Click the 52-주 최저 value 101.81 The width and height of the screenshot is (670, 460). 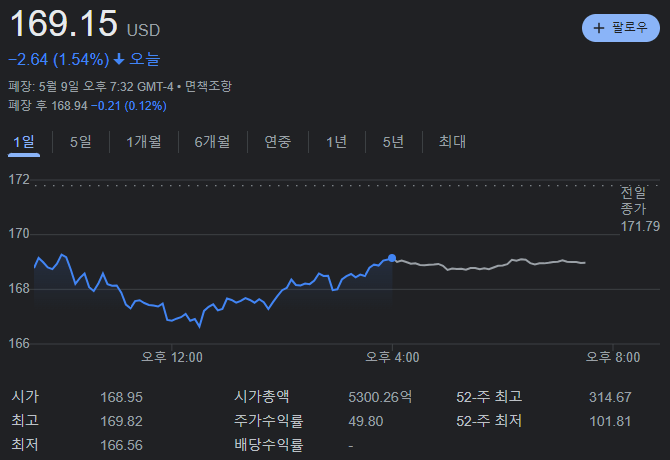pyautogui.click(x=610, y=421)
